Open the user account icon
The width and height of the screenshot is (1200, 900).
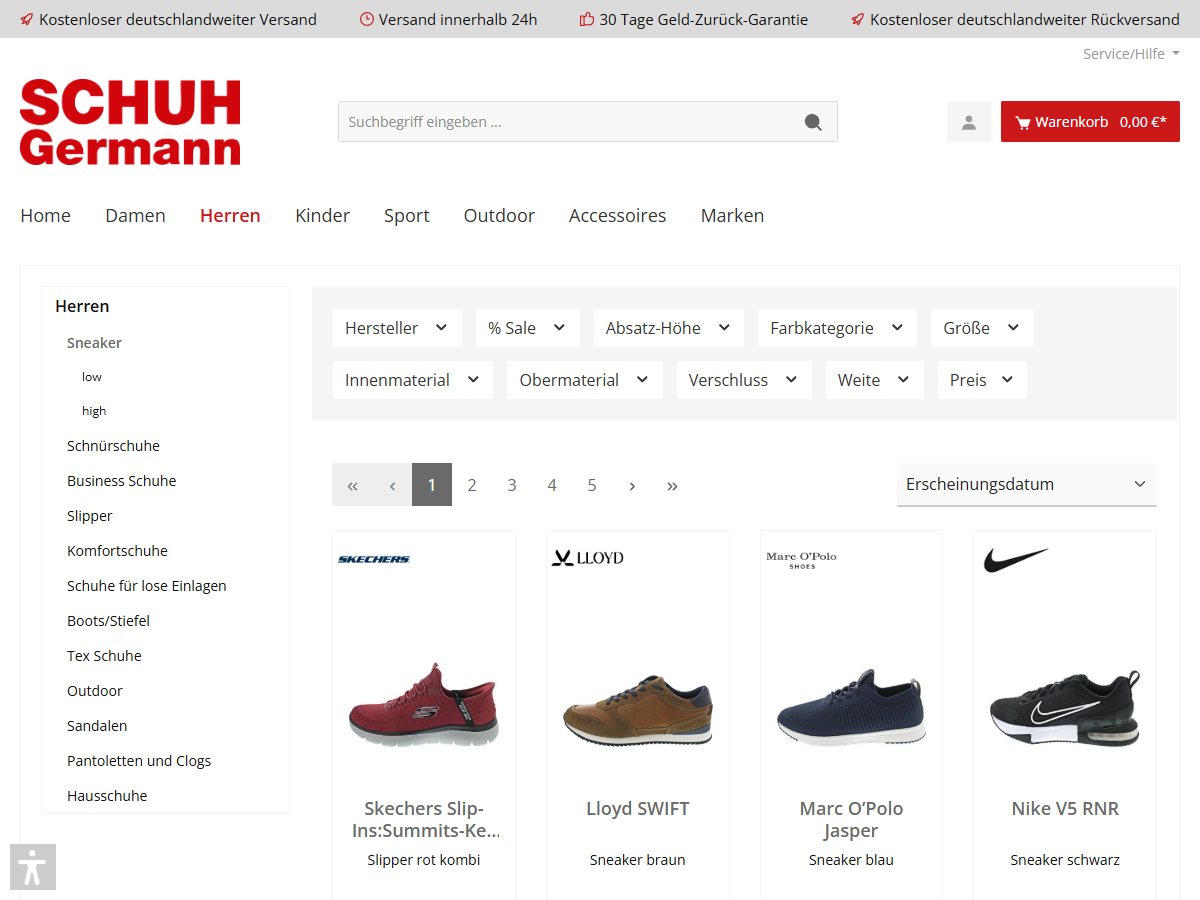[x=968, y=122]
